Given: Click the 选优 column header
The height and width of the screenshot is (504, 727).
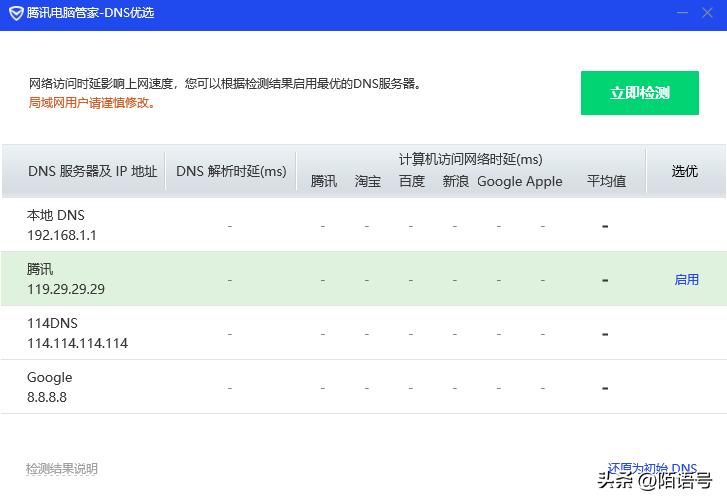Looking at the screenshot, I should pyautogui.click(x=685, y=171).
